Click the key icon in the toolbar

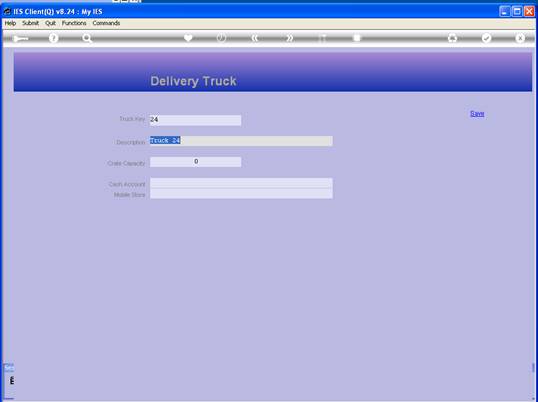point(21,38)
